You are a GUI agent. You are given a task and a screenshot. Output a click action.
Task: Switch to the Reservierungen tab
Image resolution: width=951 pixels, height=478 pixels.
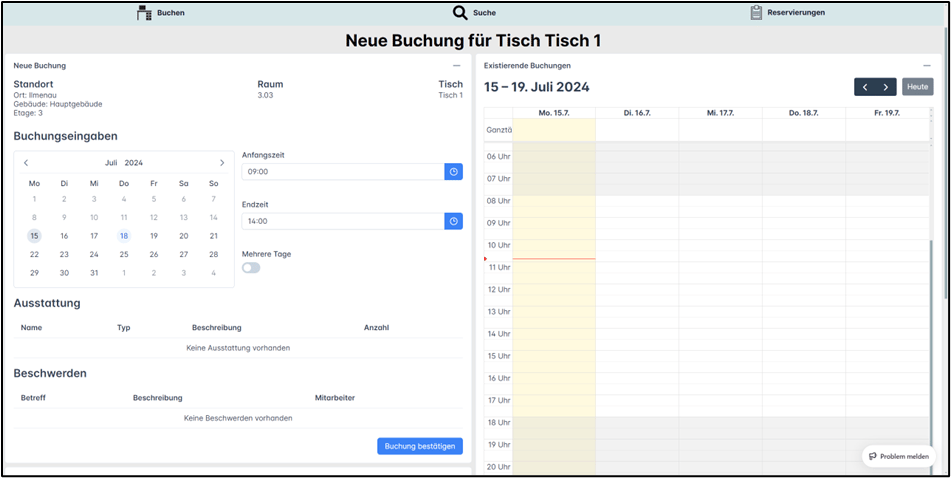pyautogui.click(x=787, y=13)
